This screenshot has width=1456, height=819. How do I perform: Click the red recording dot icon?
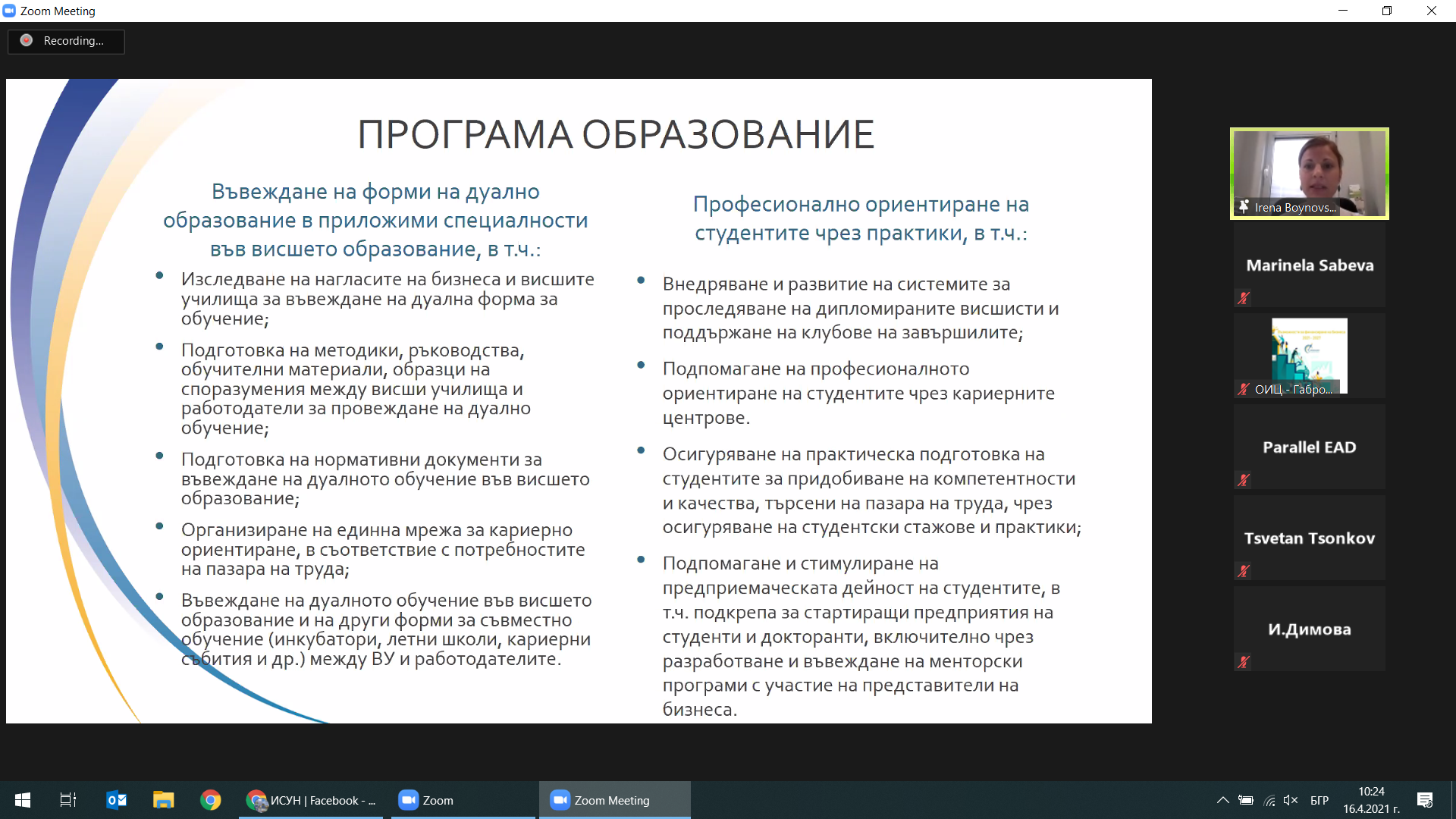27,40
